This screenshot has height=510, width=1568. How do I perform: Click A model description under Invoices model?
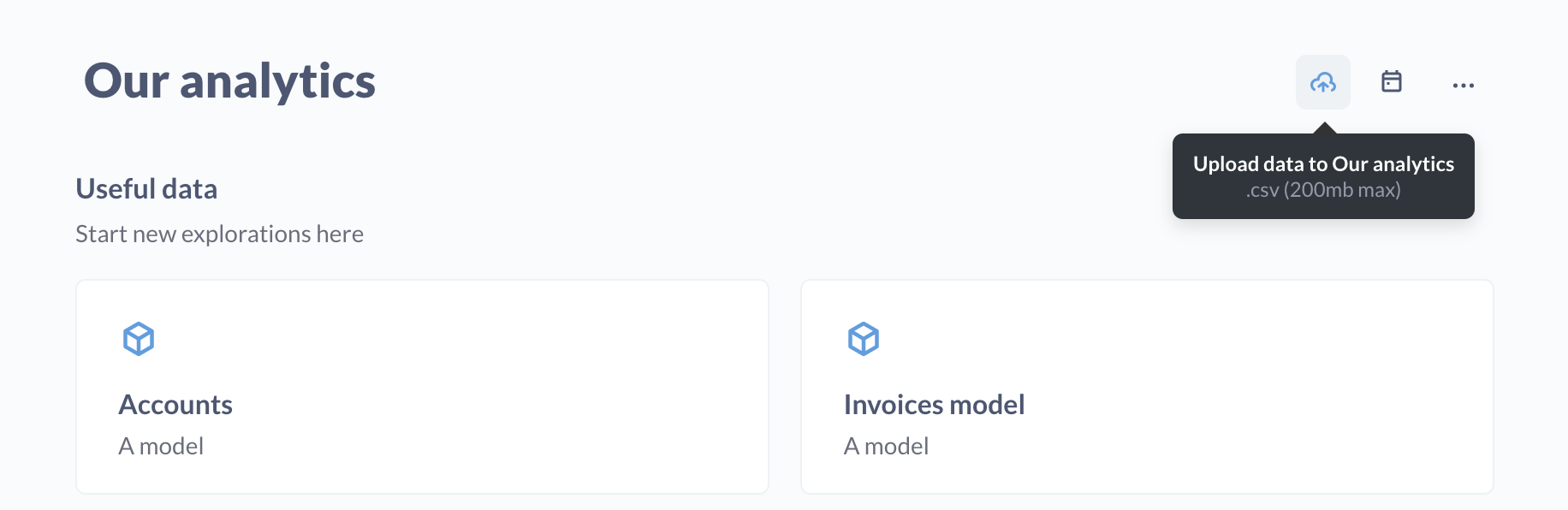tap(886, 446)
